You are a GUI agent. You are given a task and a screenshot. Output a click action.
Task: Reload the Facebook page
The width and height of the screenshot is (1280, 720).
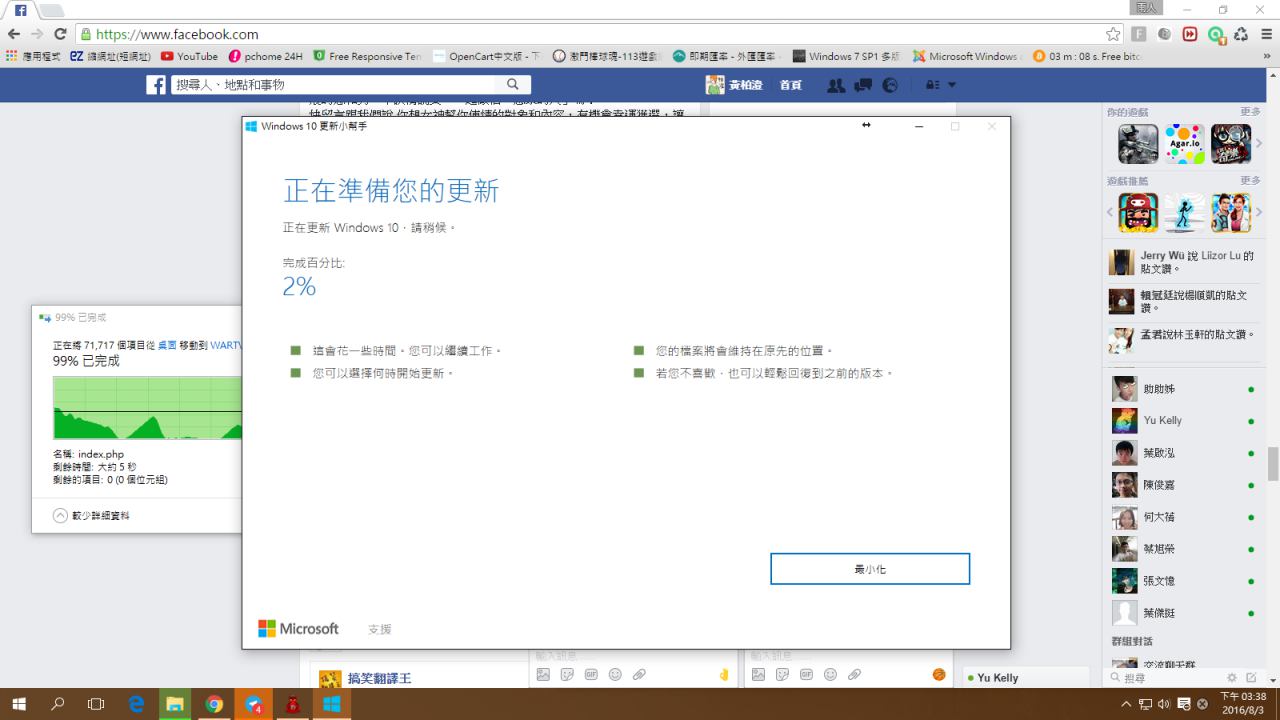pyautogui.click(x=60, y=34)
